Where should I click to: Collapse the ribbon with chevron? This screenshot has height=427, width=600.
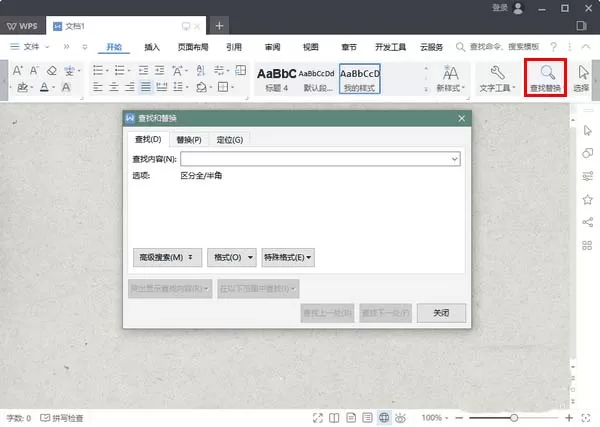point(586,47)
